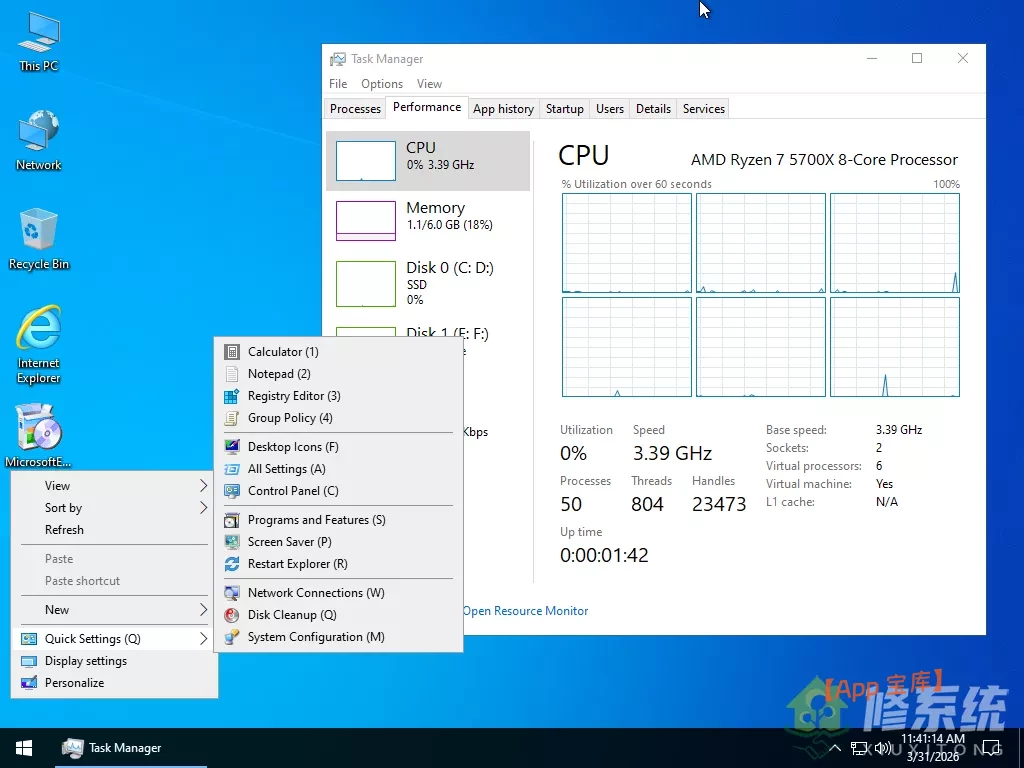Open Group Policy entry in submenu
This screenshot has height=768, width=1024.
tap(290, 418)
